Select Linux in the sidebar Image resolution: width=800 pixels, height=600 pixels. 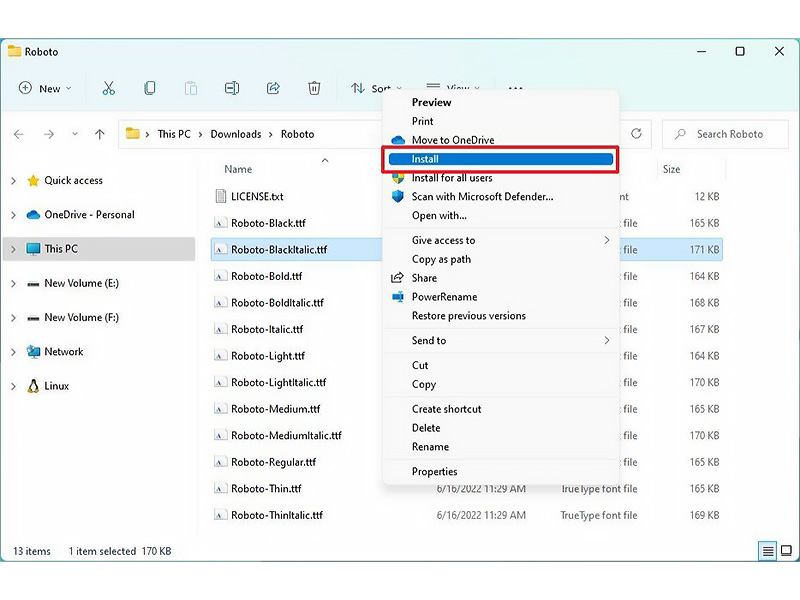point(57,386)
